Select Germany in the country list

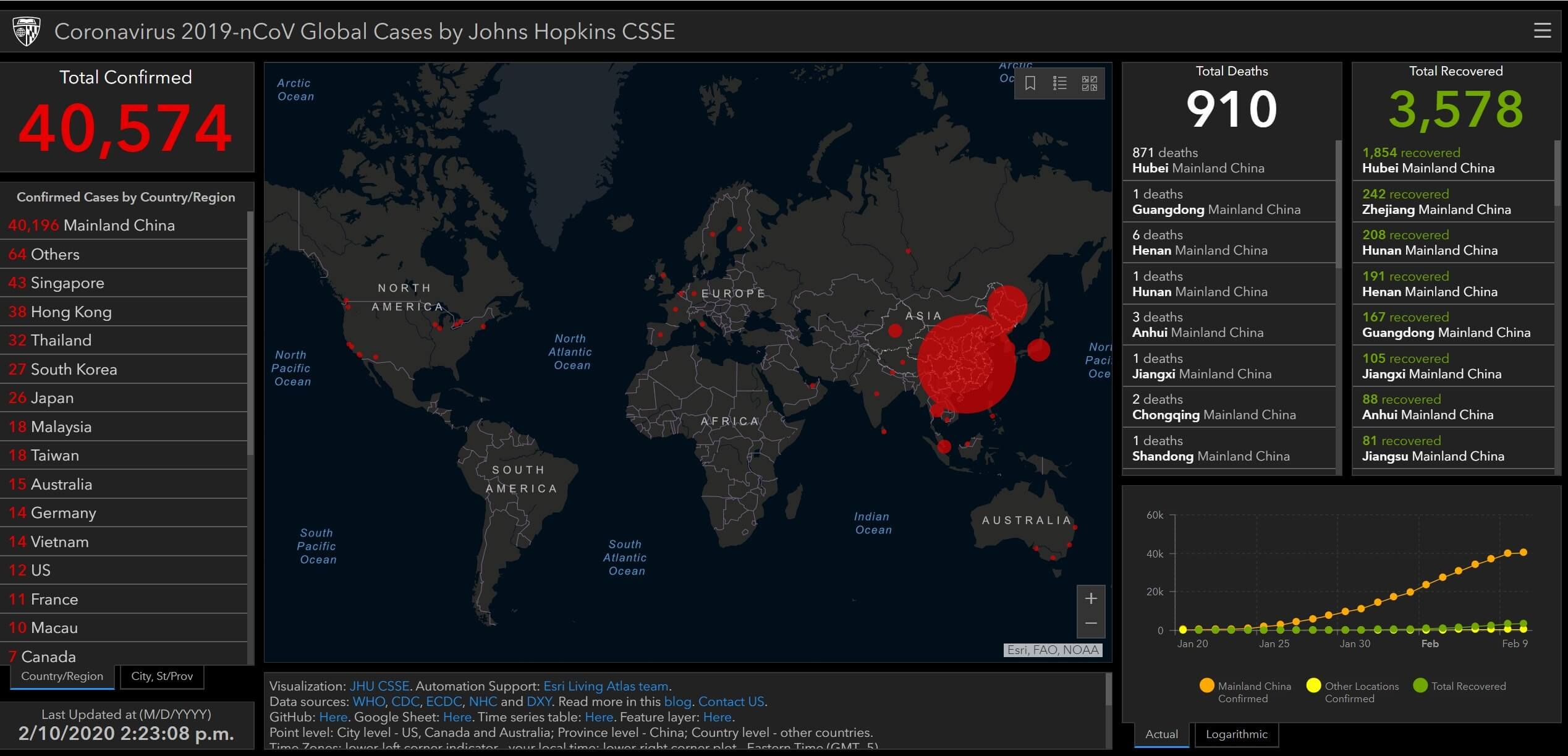click(x=124, y=513)
